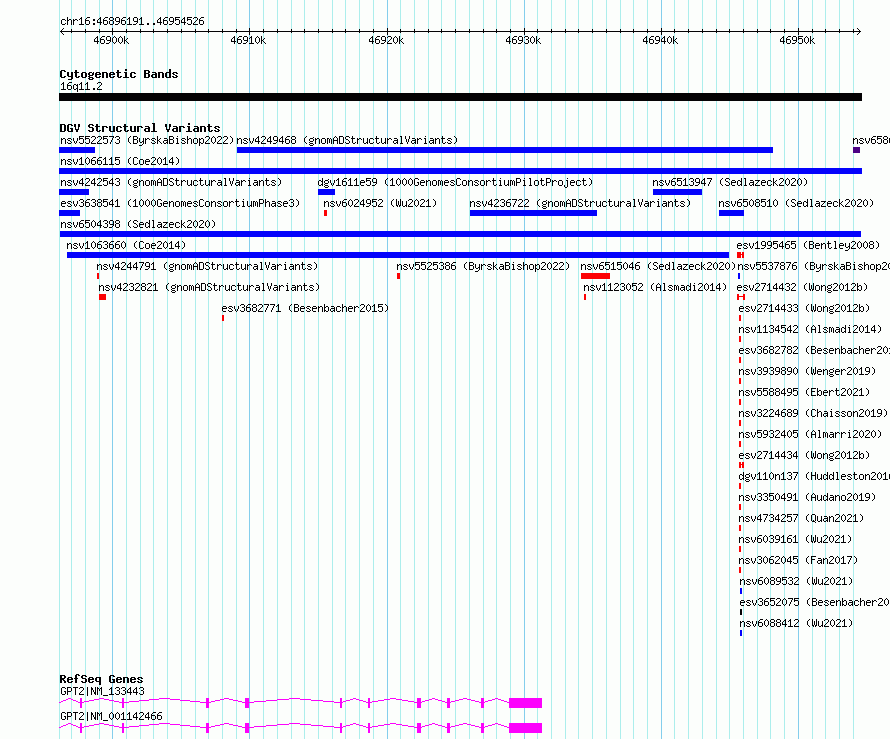Select nsv6089532 (Wu2021) label

coord(796,581)
